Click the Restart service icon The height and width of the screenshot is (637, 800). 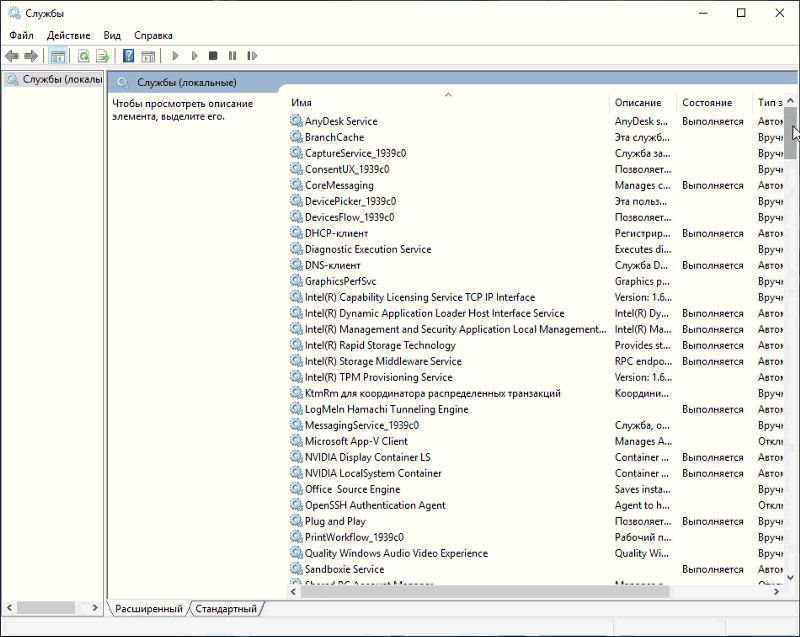click(252, 56)
